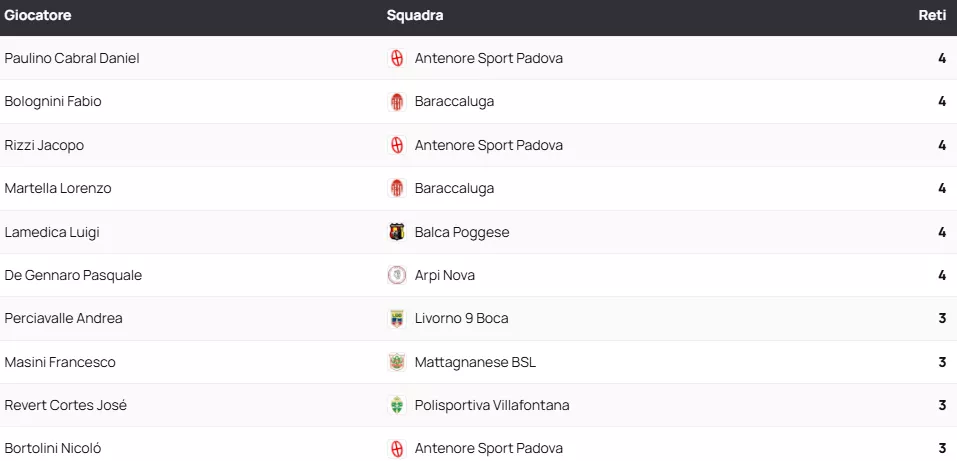
Task: Click the Antenore crest in Bortolini Nicoló's row
Action: 397,449
